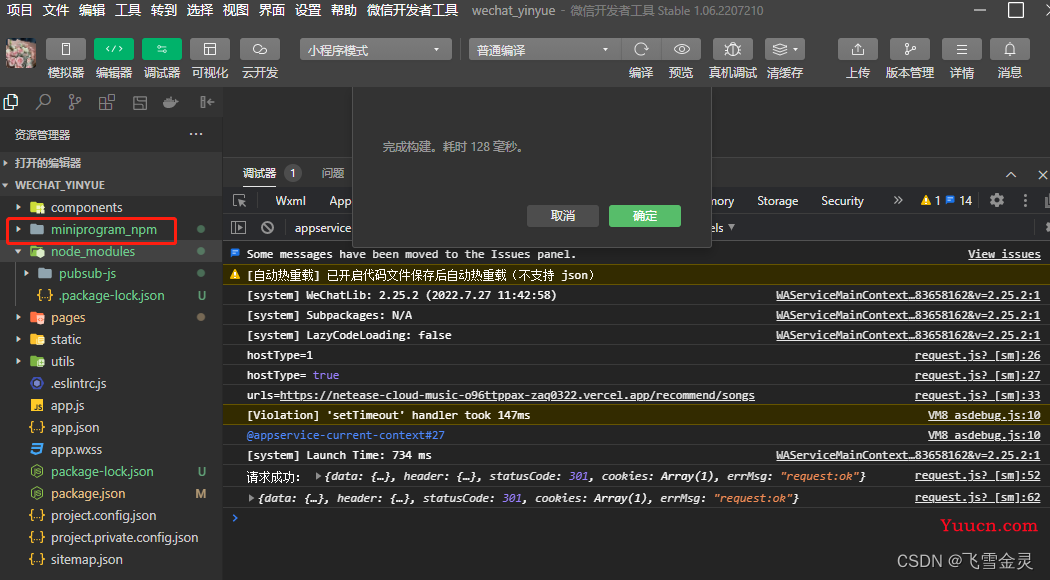Open the 普通编译 compile mode dropdown
This screenshot has height=580, width=1050.
click(544, 50)
